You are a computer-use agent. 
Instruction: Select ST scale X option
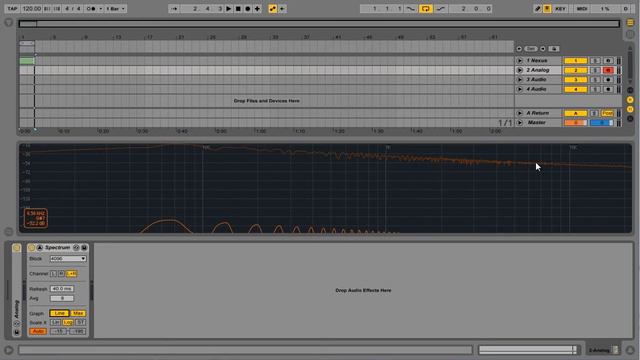click(x=80, y=322)
